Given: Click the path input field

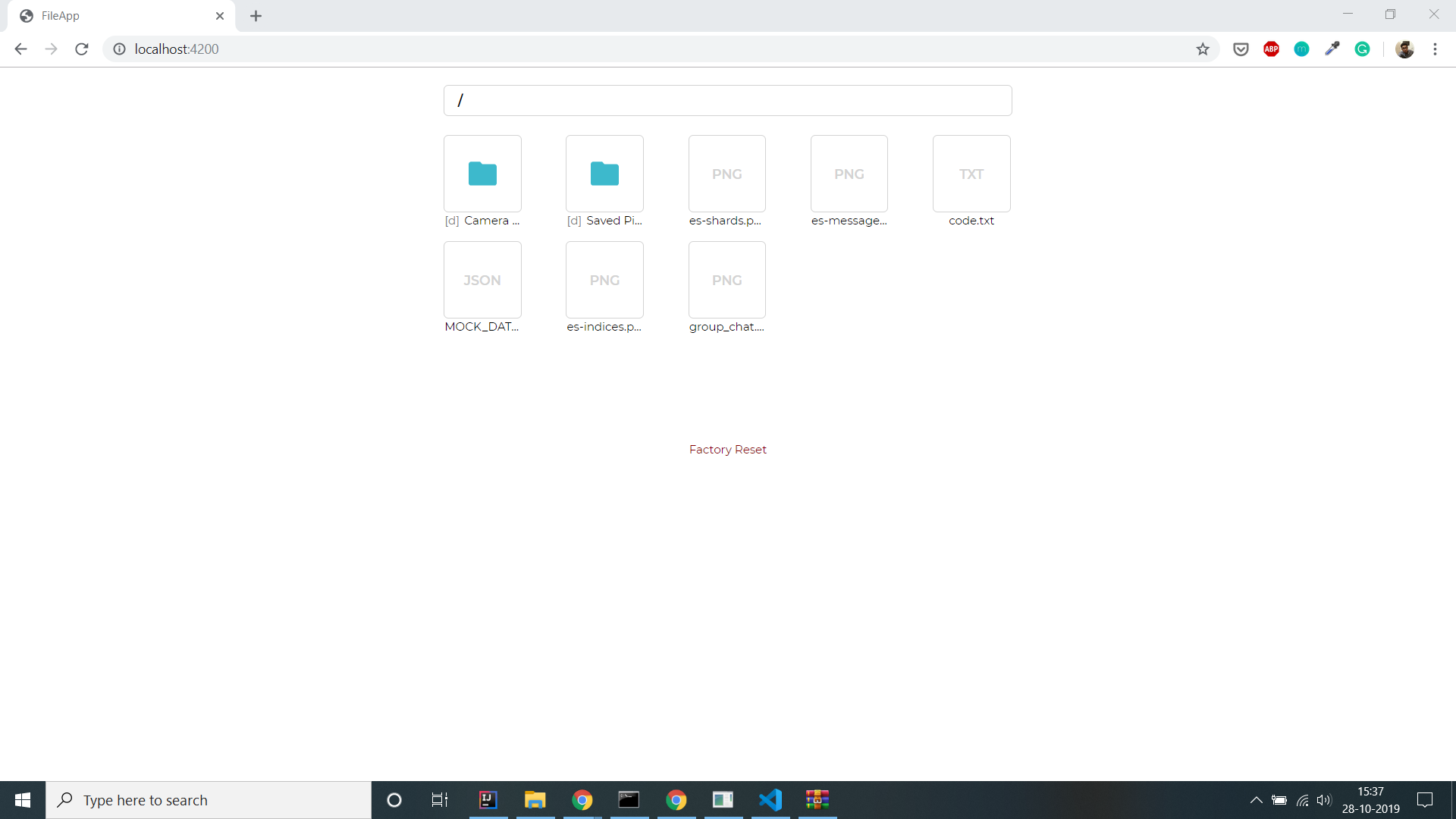Looking at the screenshot, I should pos(728,100).
